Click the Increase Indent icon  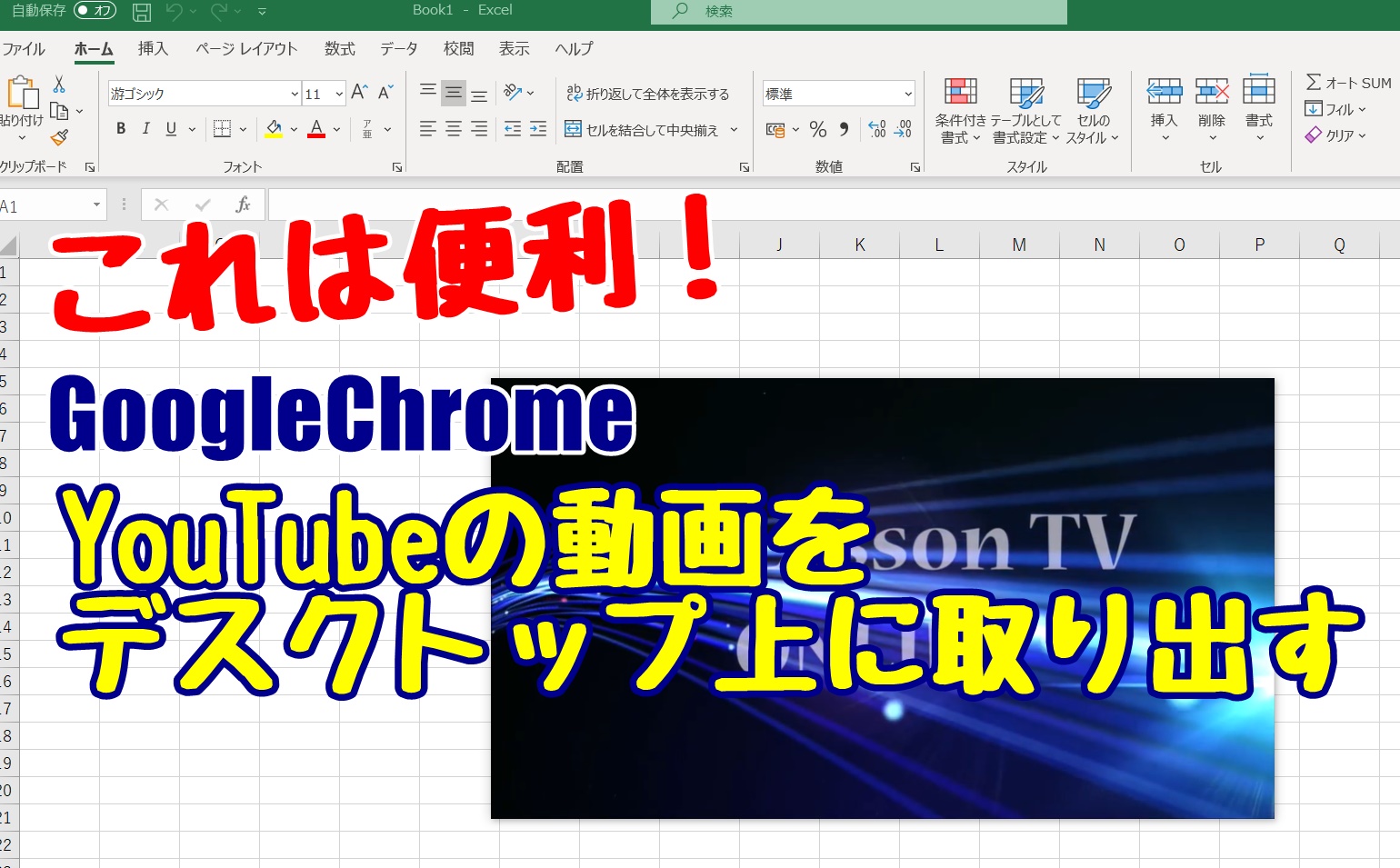click(538, 129)
